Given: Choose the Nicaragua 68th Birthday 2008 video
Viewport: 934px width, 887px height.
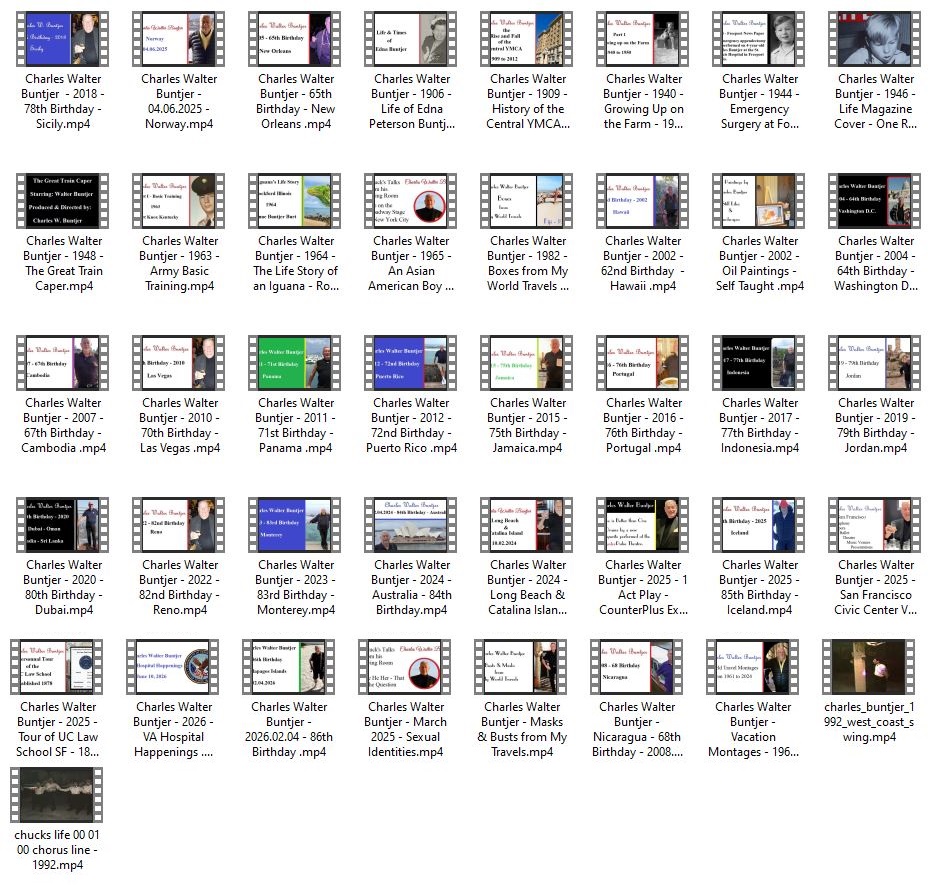Looking at the screenshot, I should pyautogui.click(x=637, y=667).
